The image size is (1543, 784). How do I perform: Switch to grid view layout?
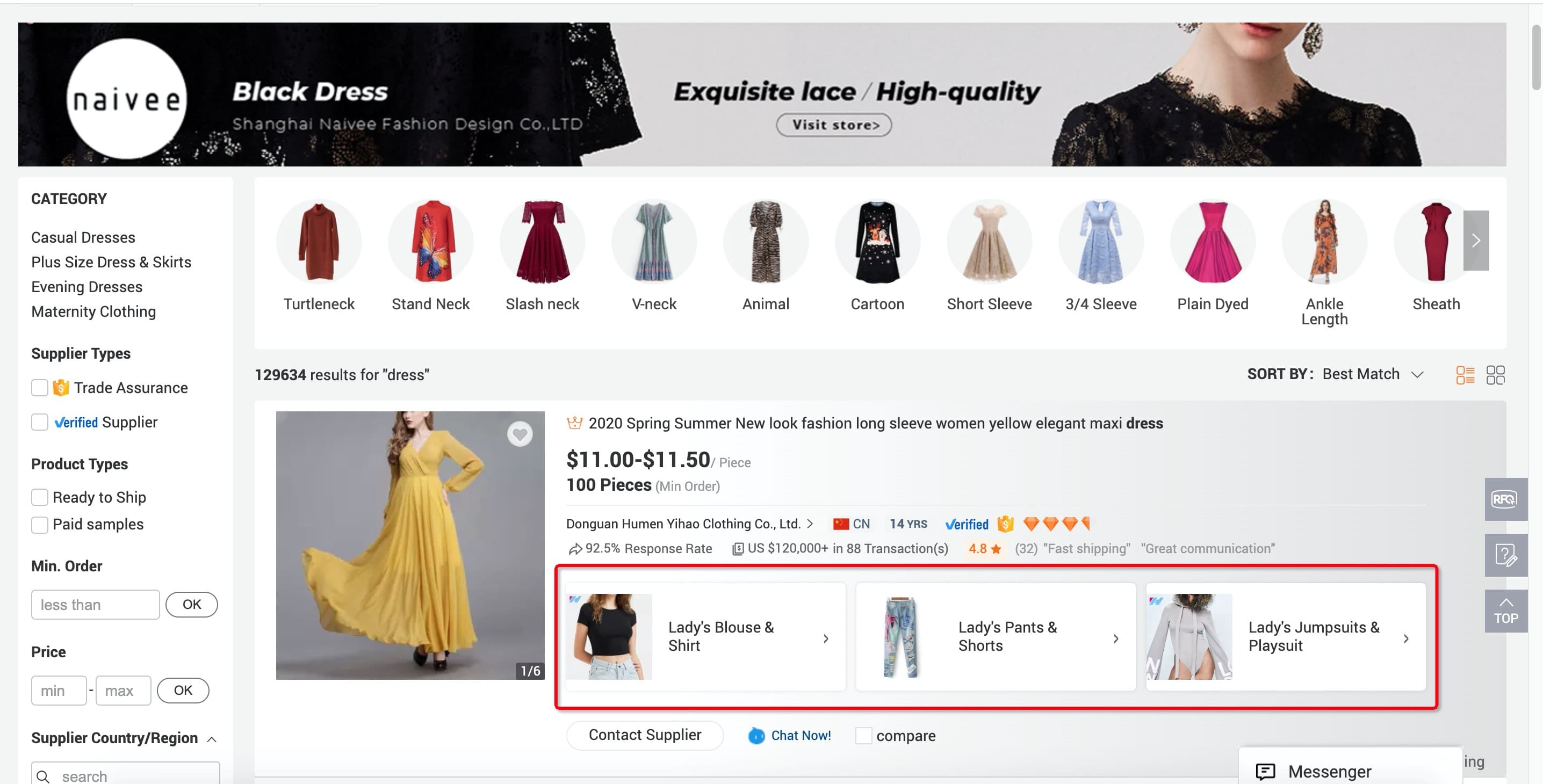pos(1495,375)
